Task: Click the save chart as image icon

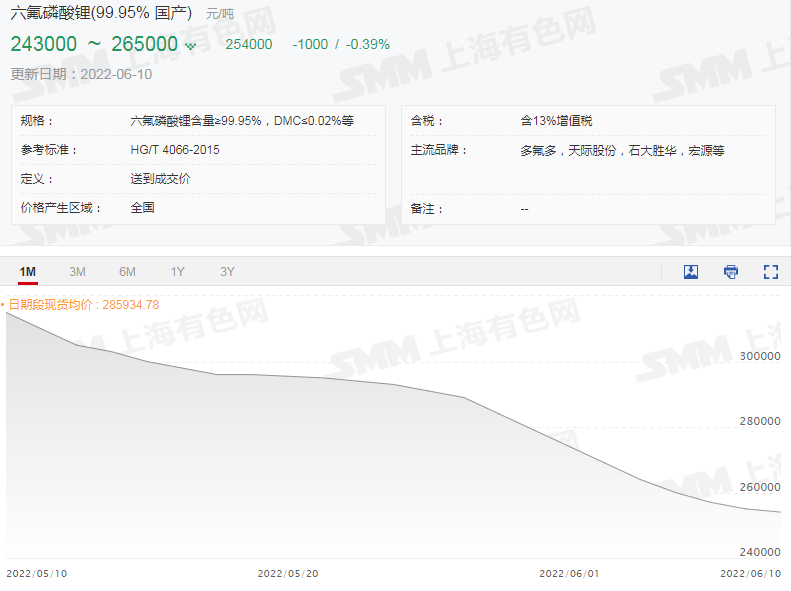Action: pyautogui.click(x=690, y=272)
